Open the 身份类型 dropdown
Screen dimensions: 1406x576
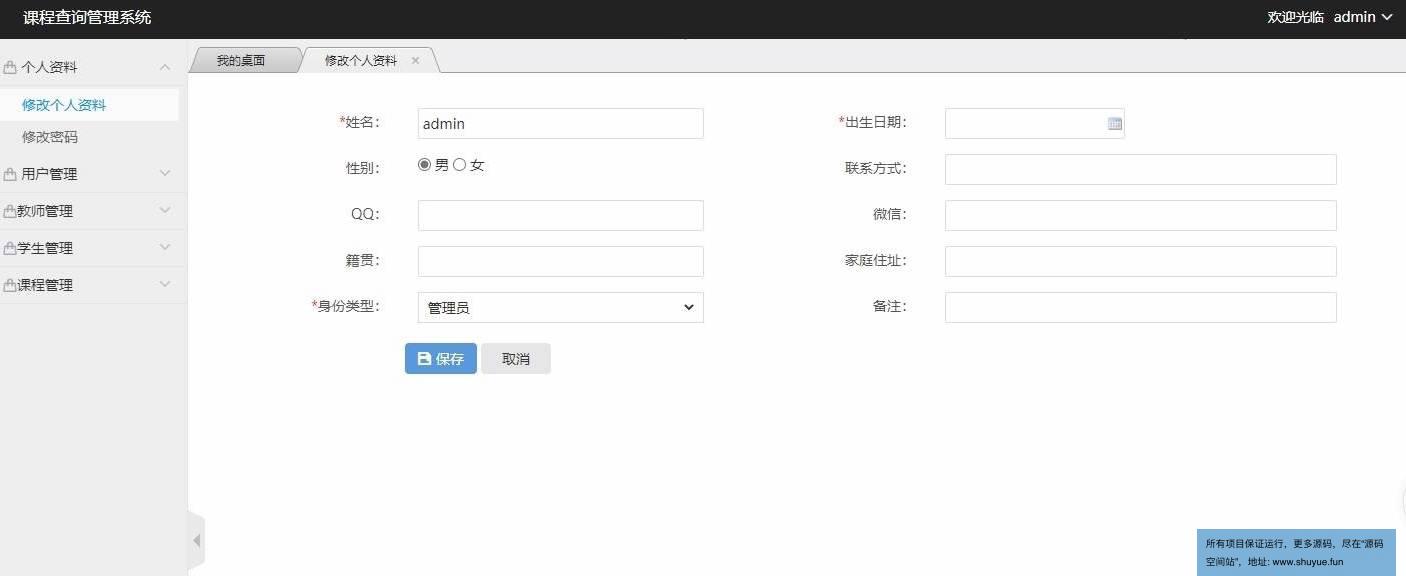[x=560, y=307]
